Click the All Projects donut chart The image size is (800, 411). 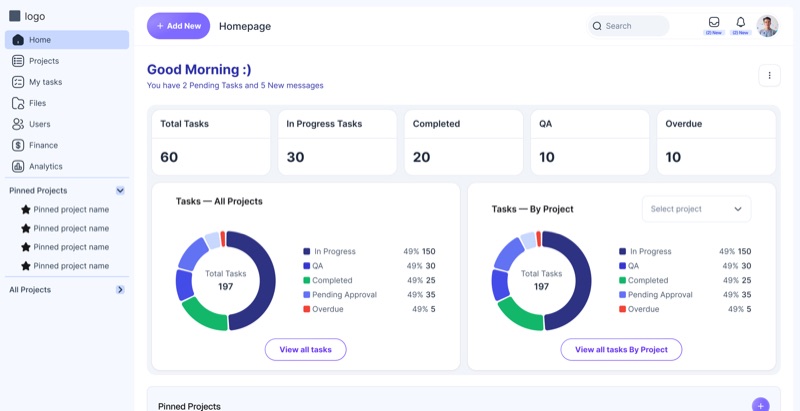(x=226, y=280)
